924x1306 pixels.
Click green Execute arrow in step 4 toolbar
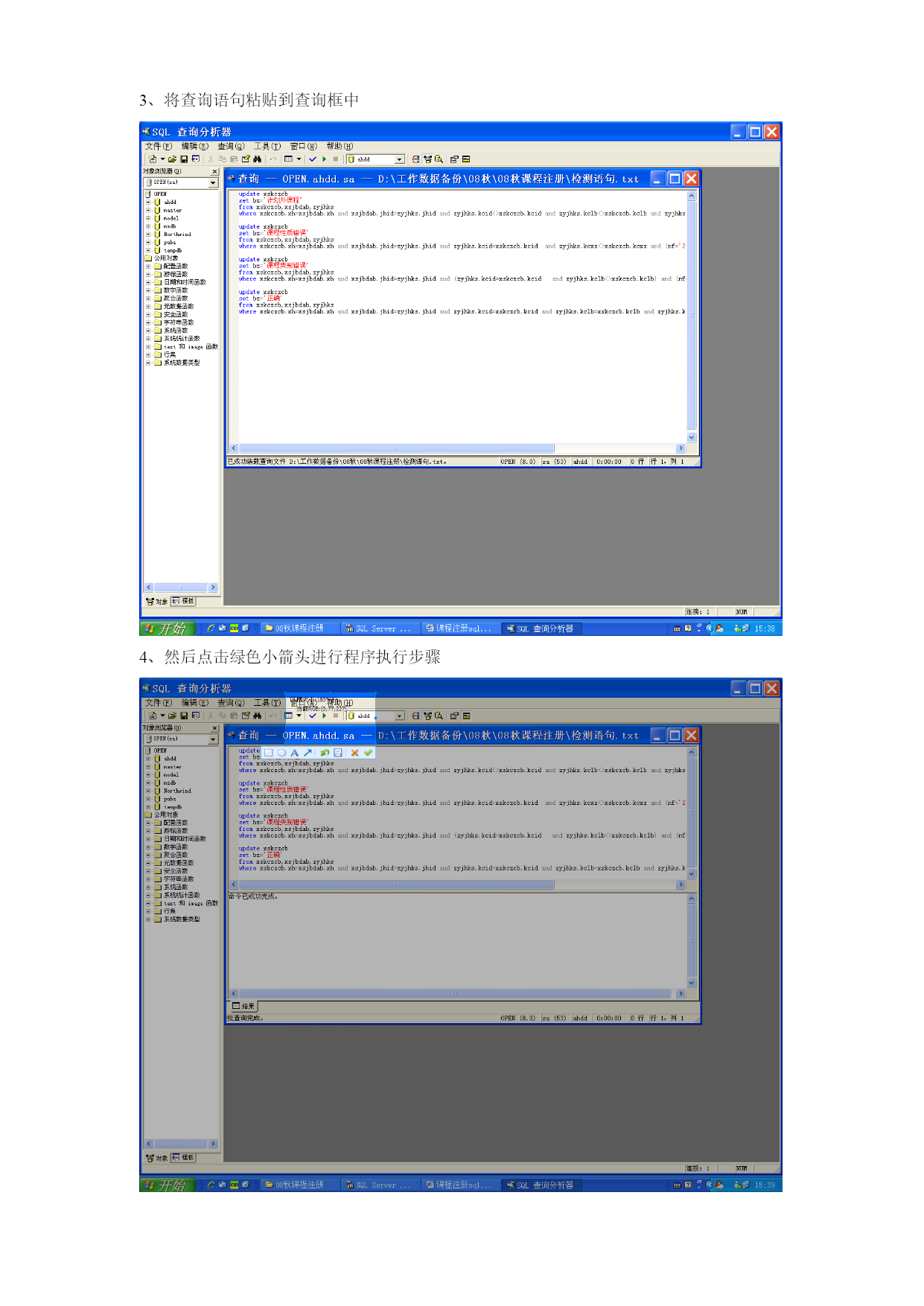[325, 716]
